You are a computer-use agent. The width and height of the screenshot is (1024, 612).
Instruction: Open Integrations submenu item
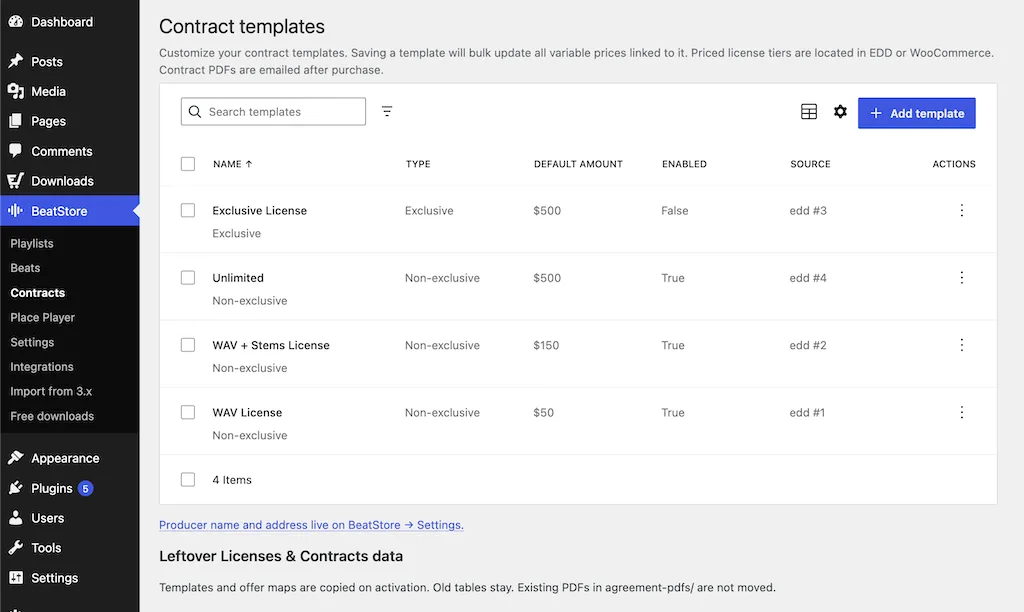[42, 366]
